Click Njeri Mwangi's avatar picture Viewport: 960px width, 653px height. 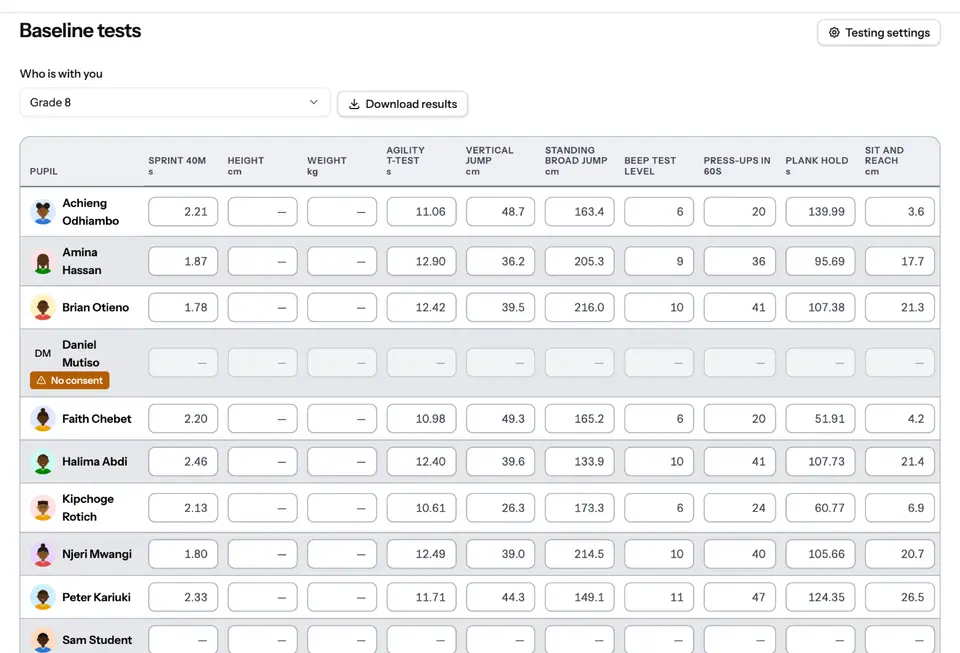click(43, 554)
